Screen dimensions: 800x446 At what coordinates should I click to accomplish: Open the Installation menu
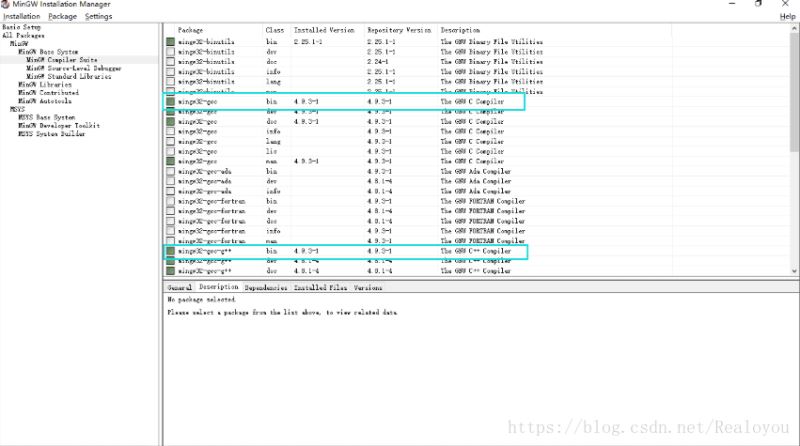pos(21,16)
